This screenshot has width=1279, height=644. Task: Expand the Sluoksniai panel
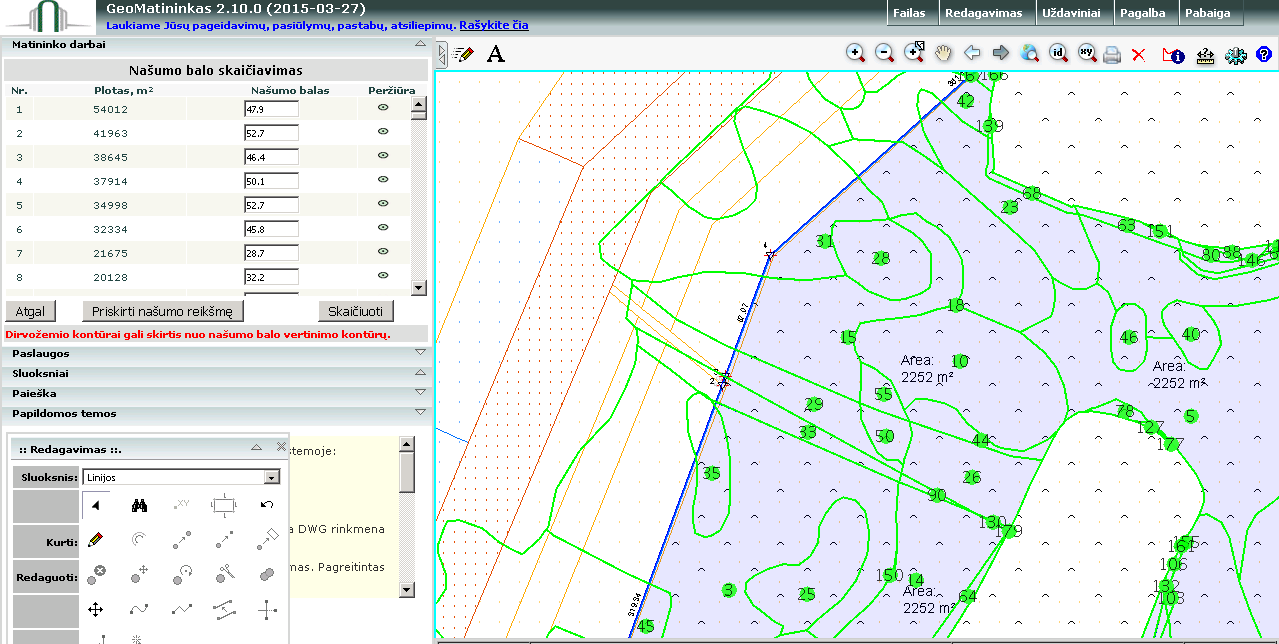pos(214,373)
